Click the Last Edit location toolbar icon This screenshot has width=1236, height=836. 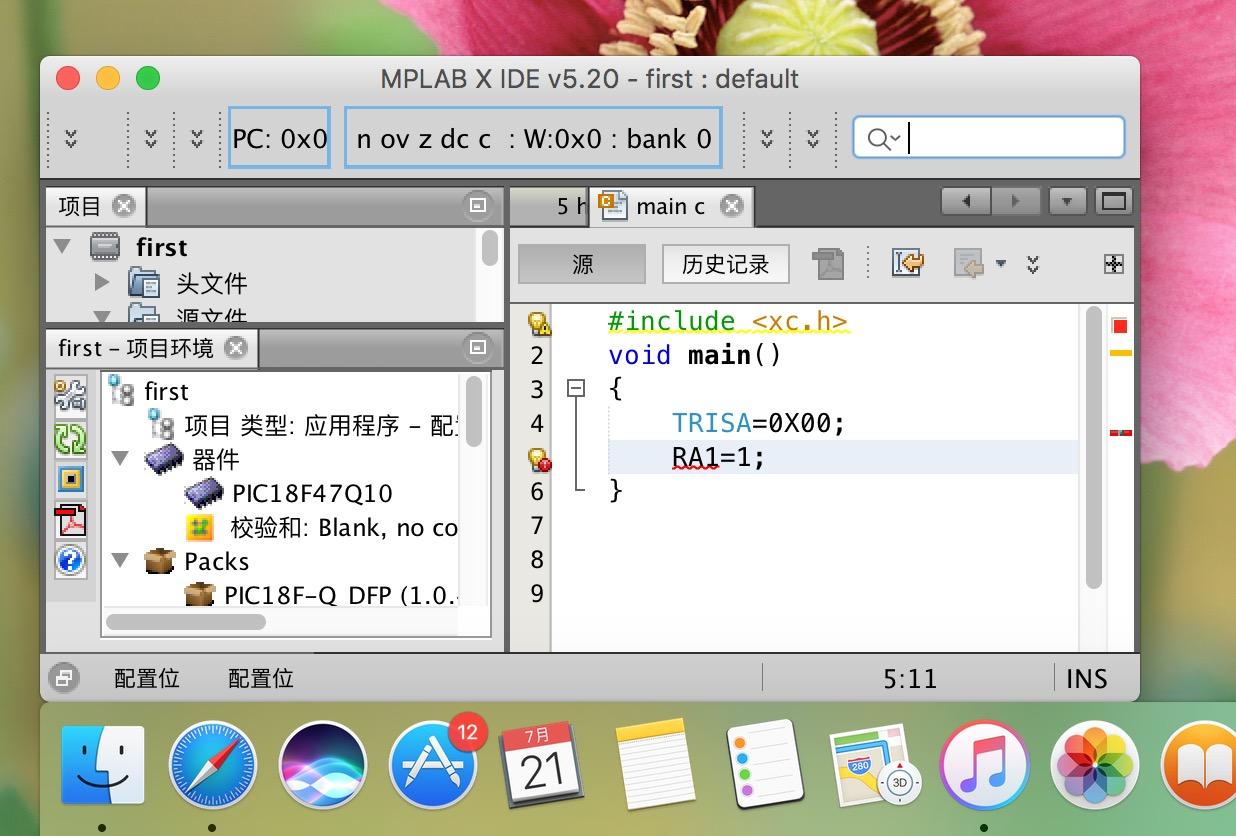click(x=907, y=264)
